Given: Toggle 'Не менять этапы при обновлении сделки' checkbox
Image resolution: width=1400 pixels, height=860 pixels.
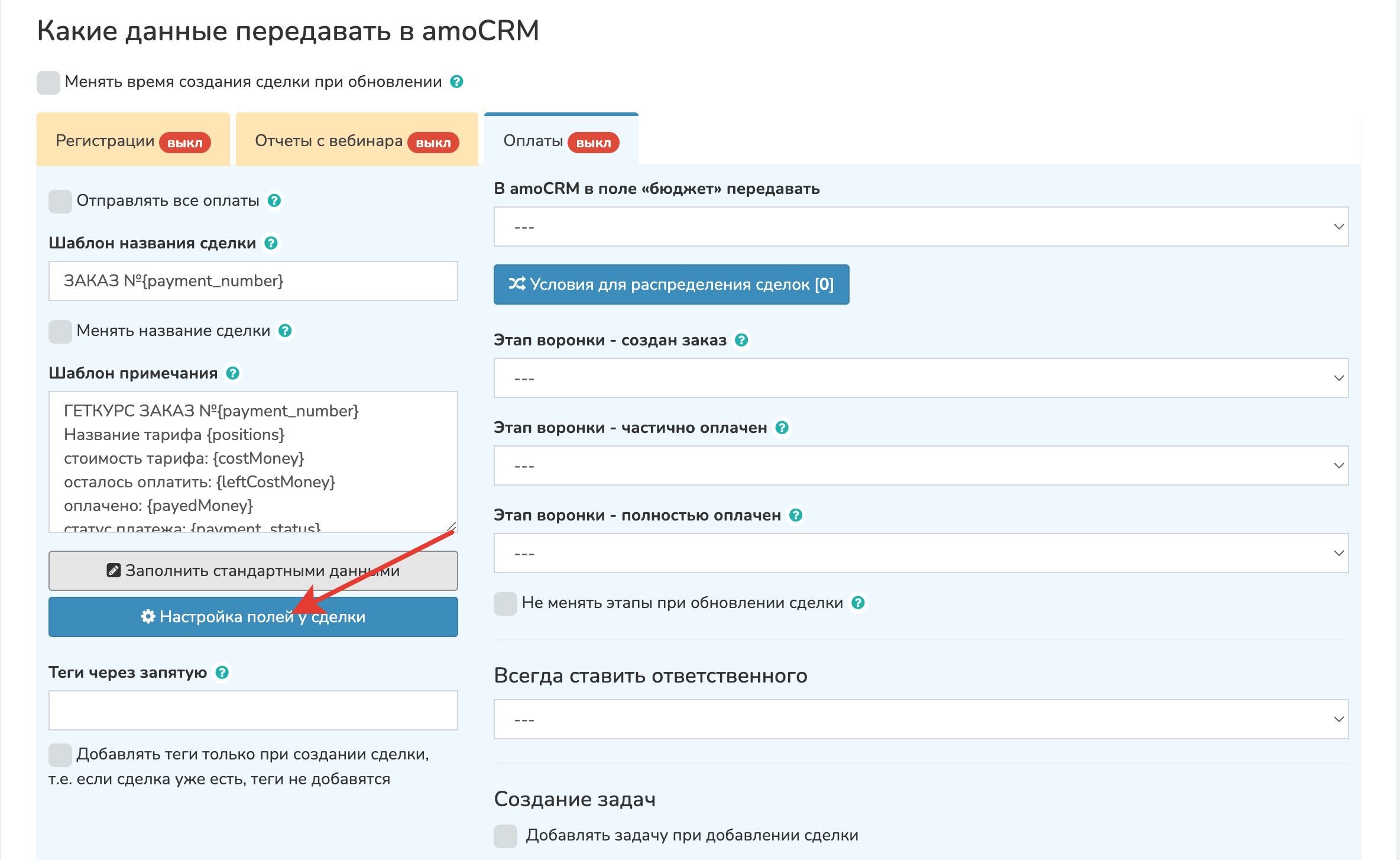Looking at the screenshot, I should click(x=505, y=603).
